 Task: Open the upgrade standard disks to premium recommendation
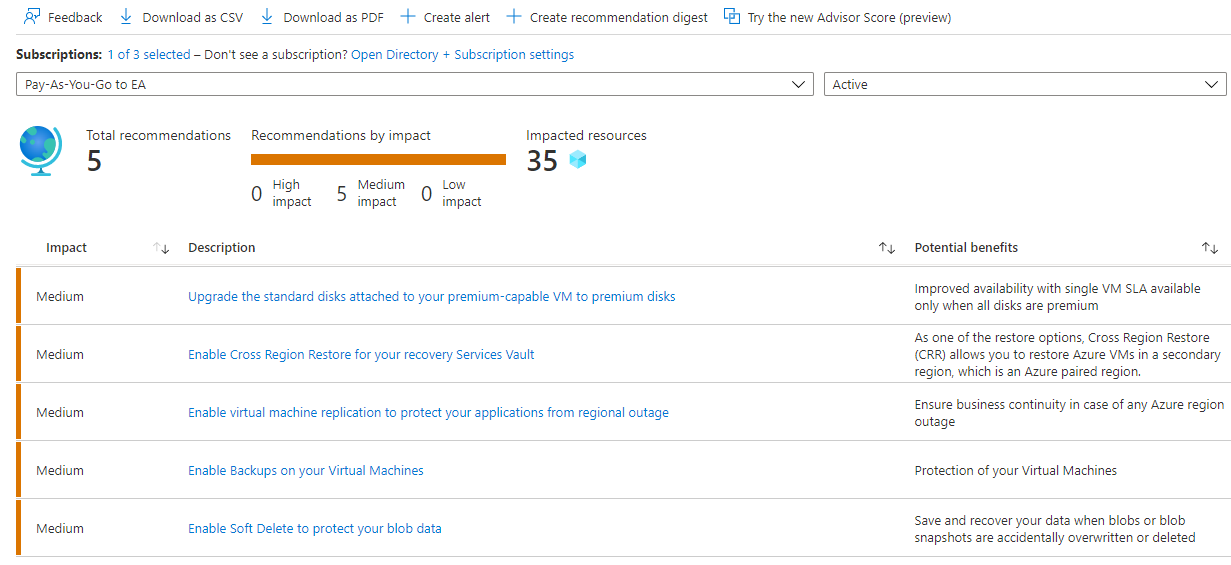[x=431, y=297]
